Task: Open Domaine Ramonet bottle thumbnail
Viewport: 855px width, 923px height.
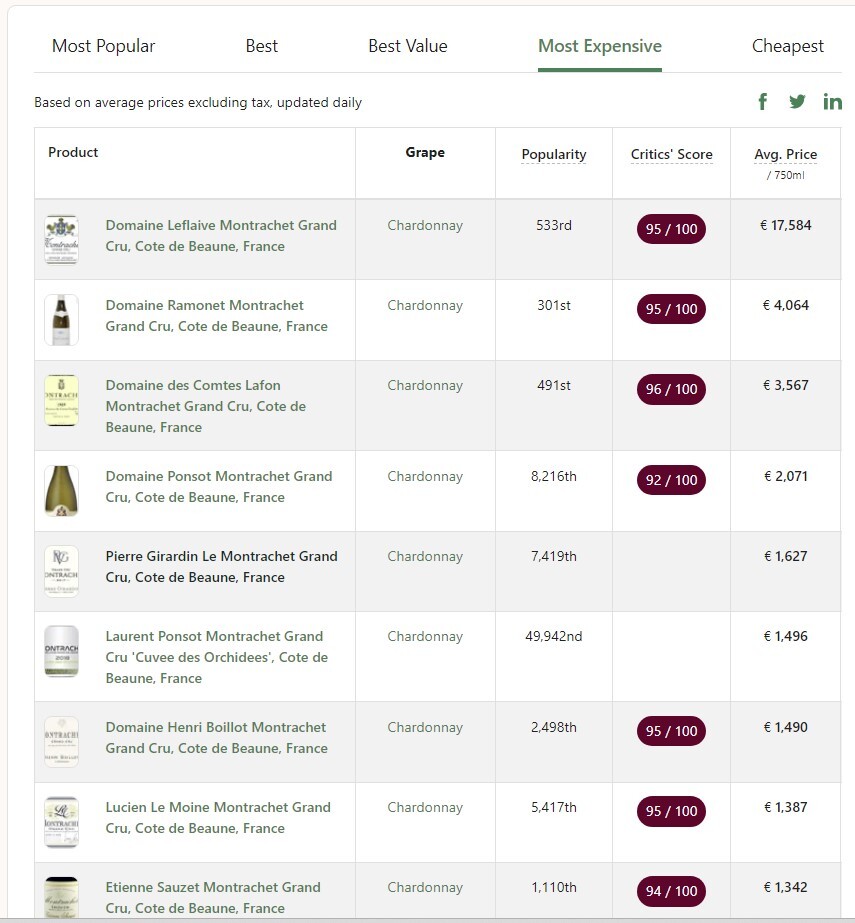Action: 61,320
